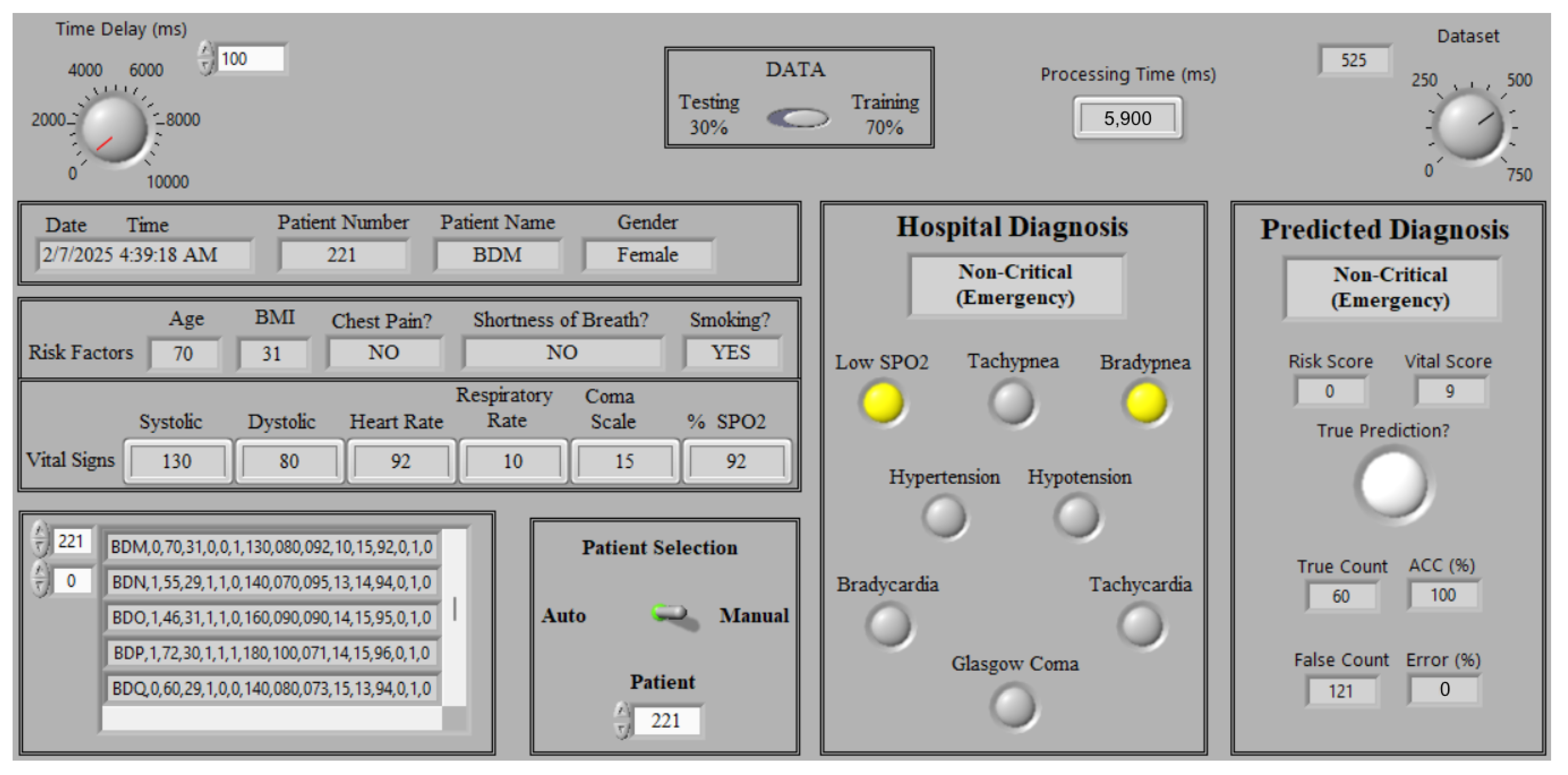Click the Time Delay rotary knob
This screenshot has height=775, width=1568.
[x=114, y=129]
